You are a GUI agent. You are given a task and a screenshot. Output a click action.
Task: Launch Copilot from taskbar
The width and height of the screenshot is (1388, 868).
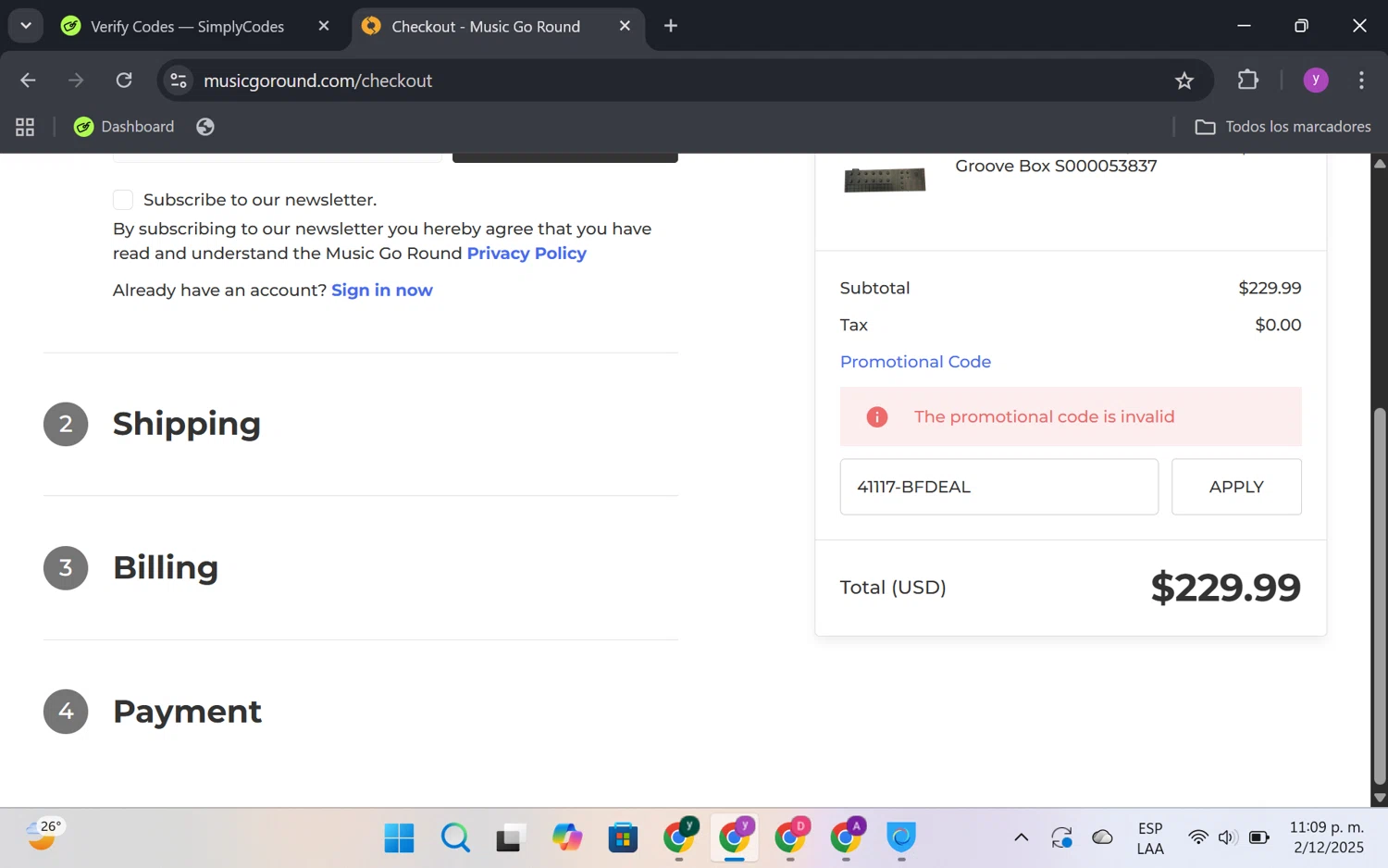[567, 838]
